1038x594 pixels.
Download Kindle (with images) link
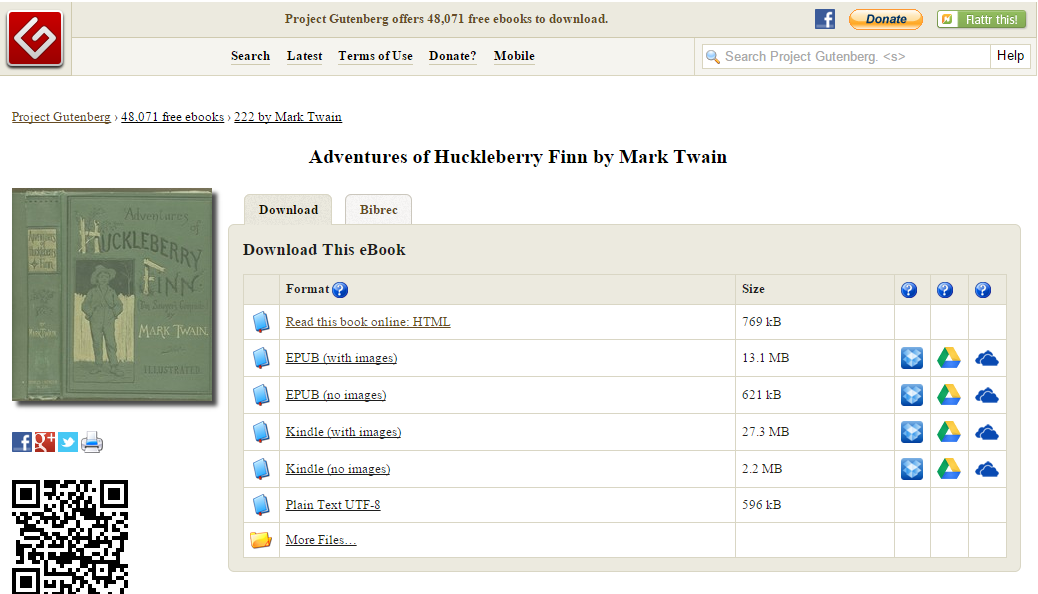343,432
